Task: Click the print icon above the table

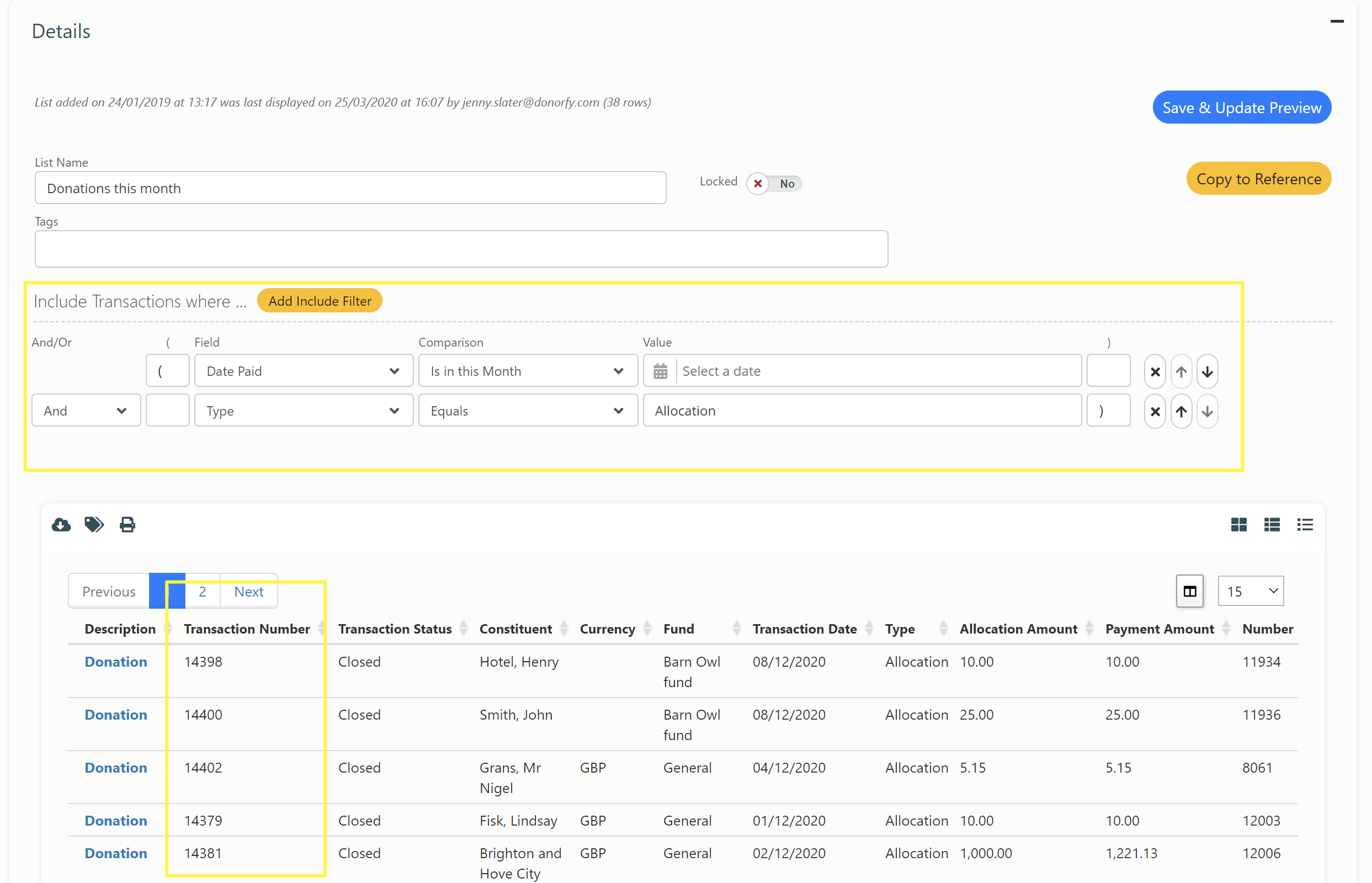Action: pyautogui.click(x=127, y=525)
